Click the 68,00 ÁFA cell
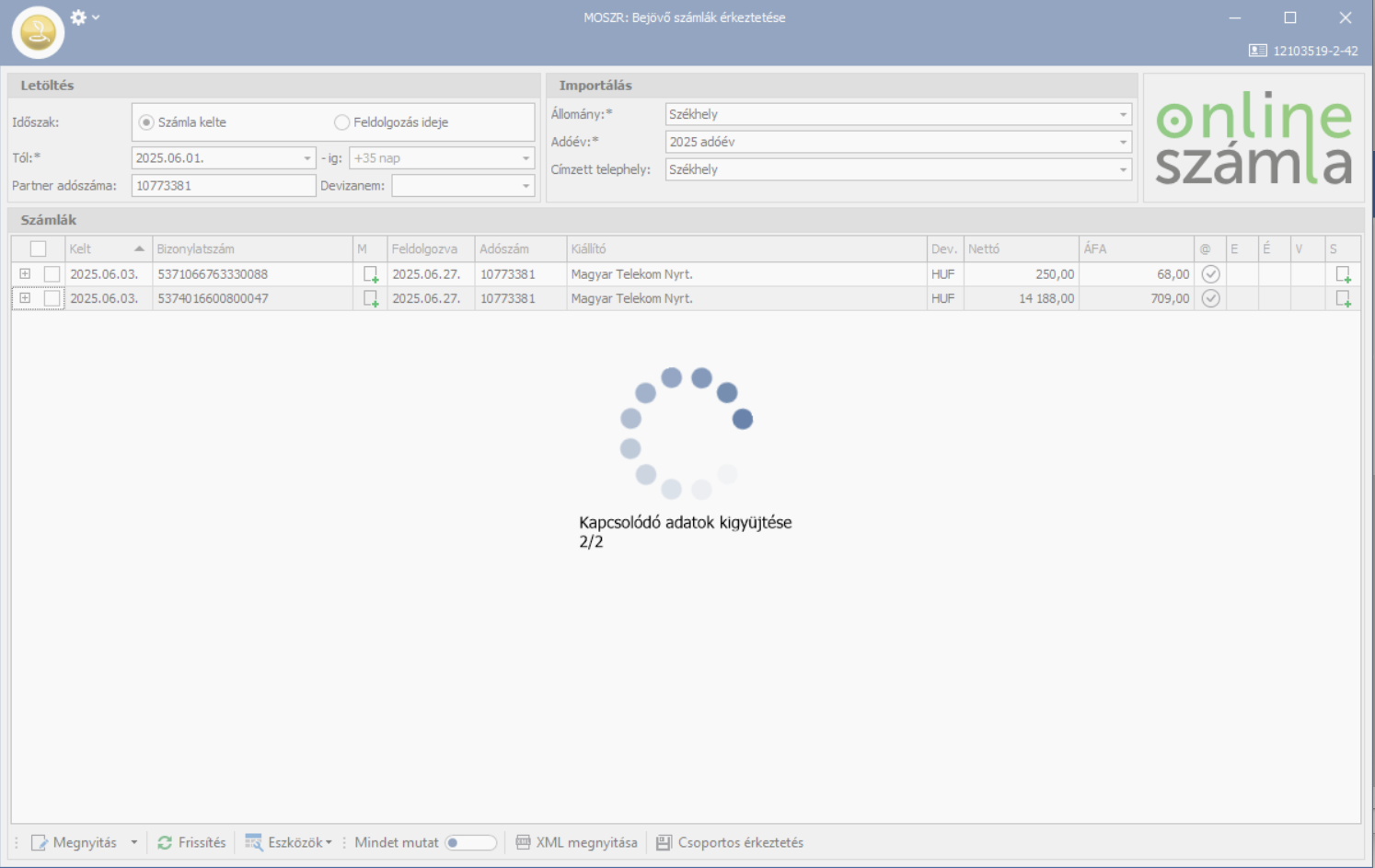This screenshot has height=868, width=1375. coord(1136,274)
